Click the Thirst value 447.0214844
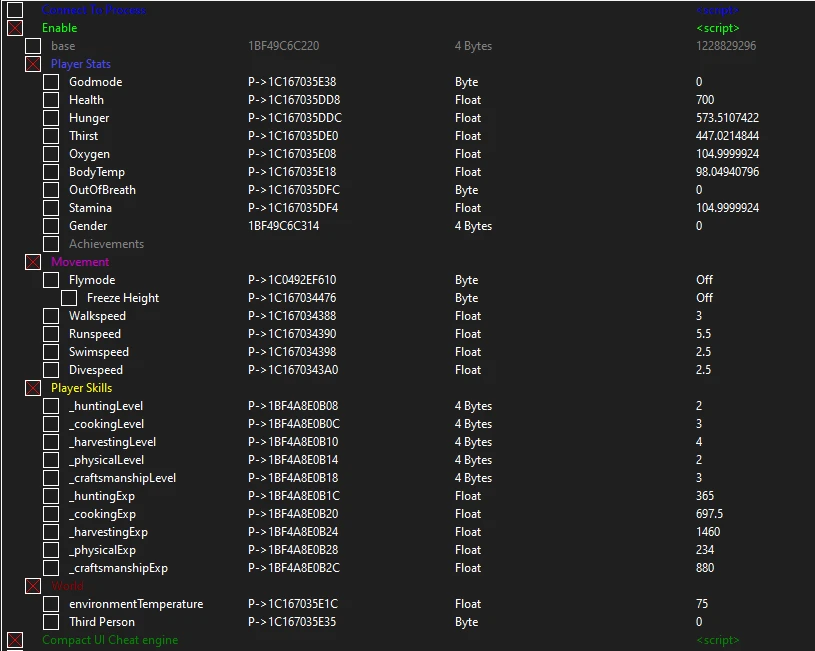The width and height of the screenshot is (815, 651). click(x=727, y=136)
